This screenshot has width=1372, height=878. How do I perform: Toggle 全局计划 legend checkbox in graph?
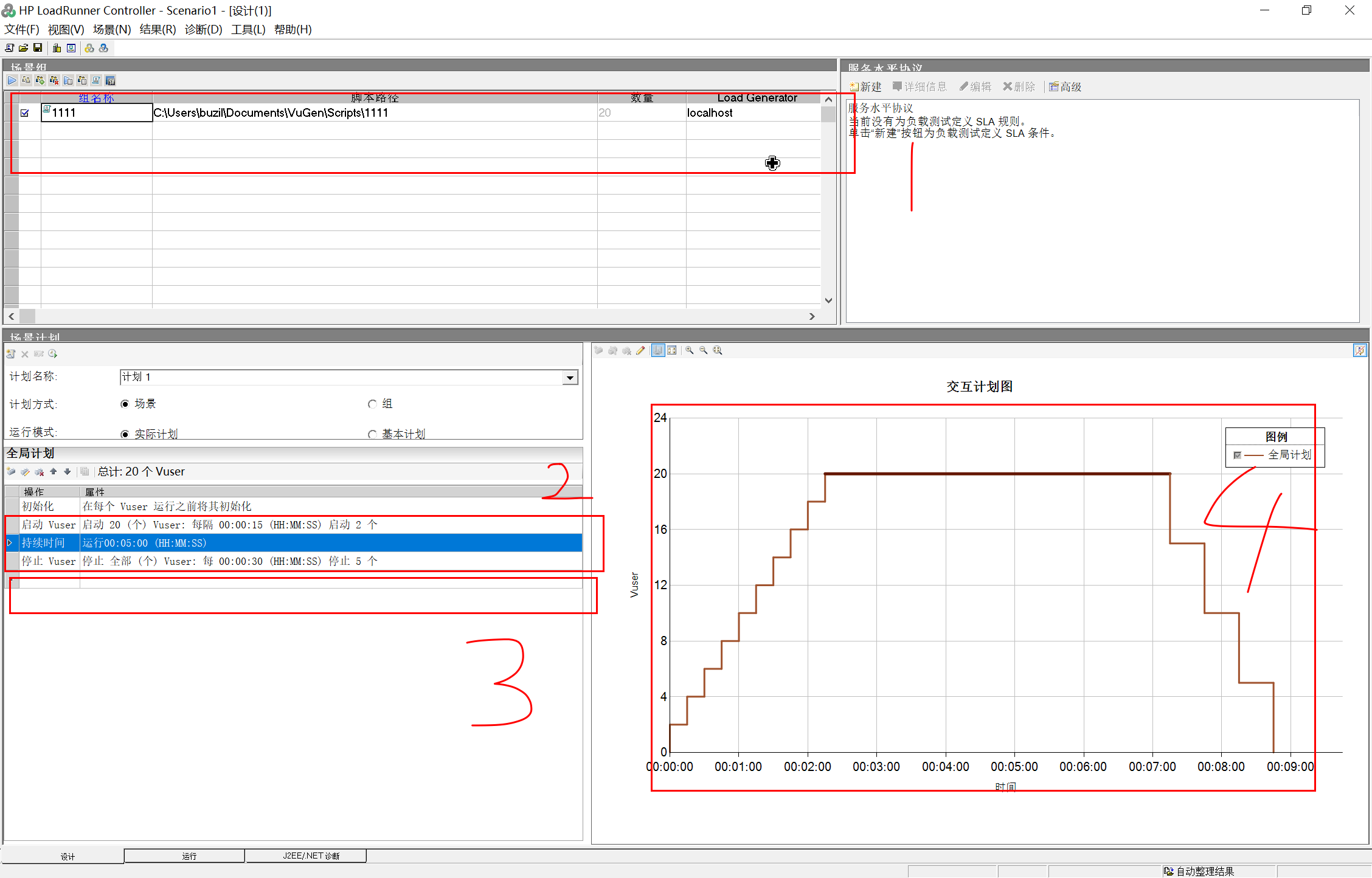(1237, 455)
